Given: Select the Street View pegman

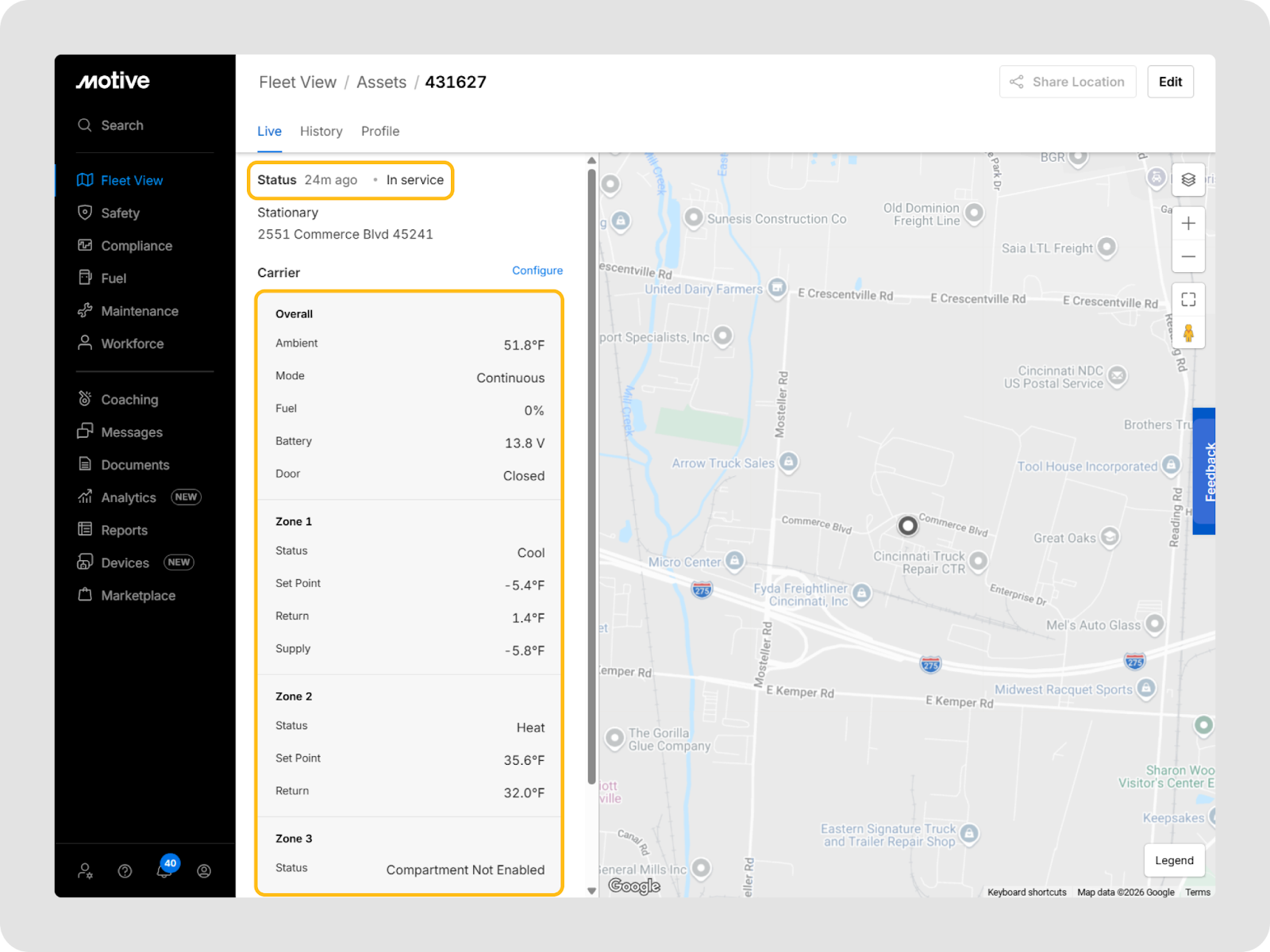Looking at the screenshot, I should [1187, 332].
